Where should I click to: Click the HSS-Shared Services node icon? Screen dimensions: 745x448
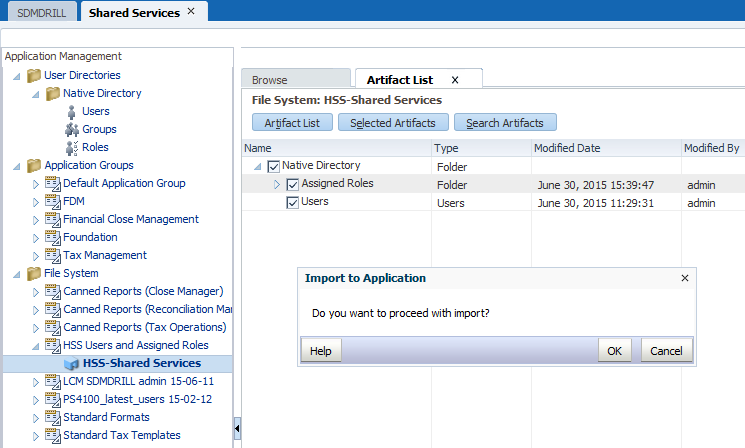(71, 364)
